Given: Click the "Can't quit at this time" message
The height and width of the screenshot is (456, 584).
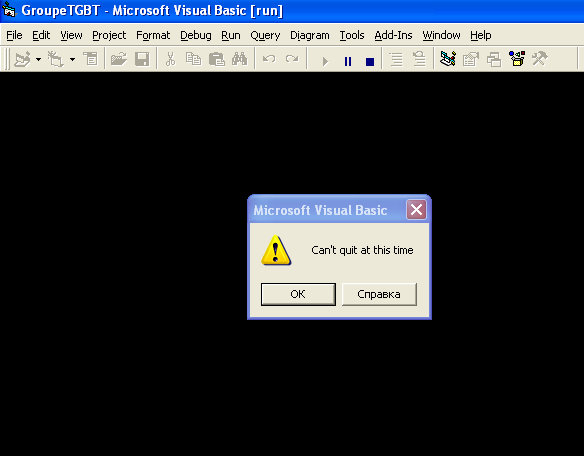Looking at the screenshot, I should (362, 250).
